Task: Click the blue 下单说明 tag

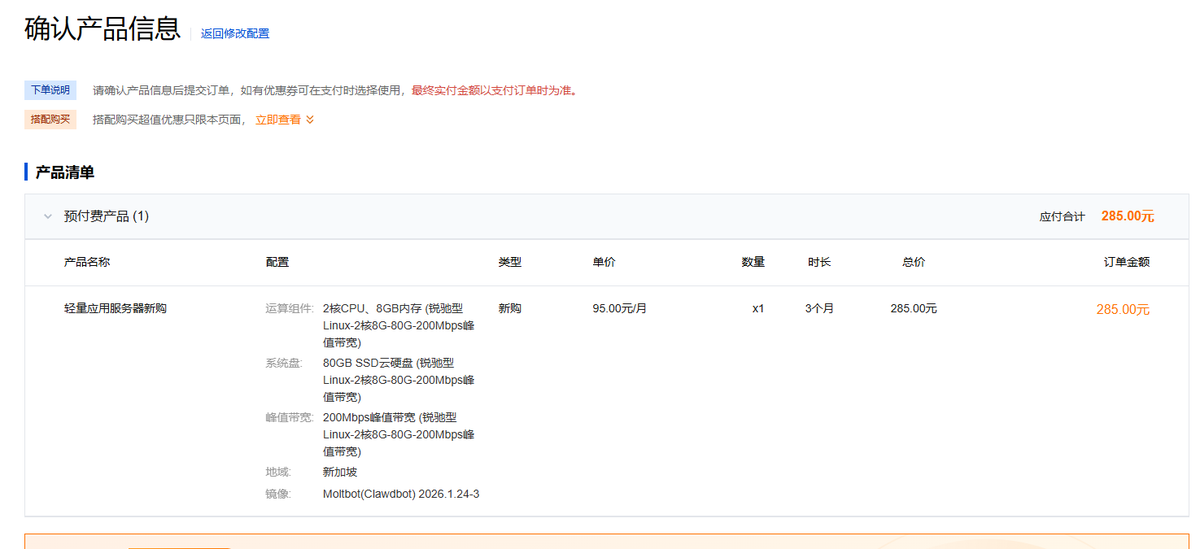Action: 50,90
